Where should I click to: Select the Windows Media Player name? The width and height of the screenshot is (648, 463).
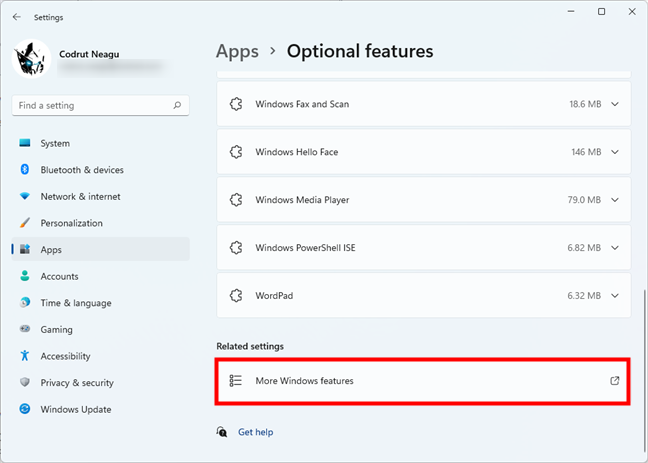(x=302, y=200)
